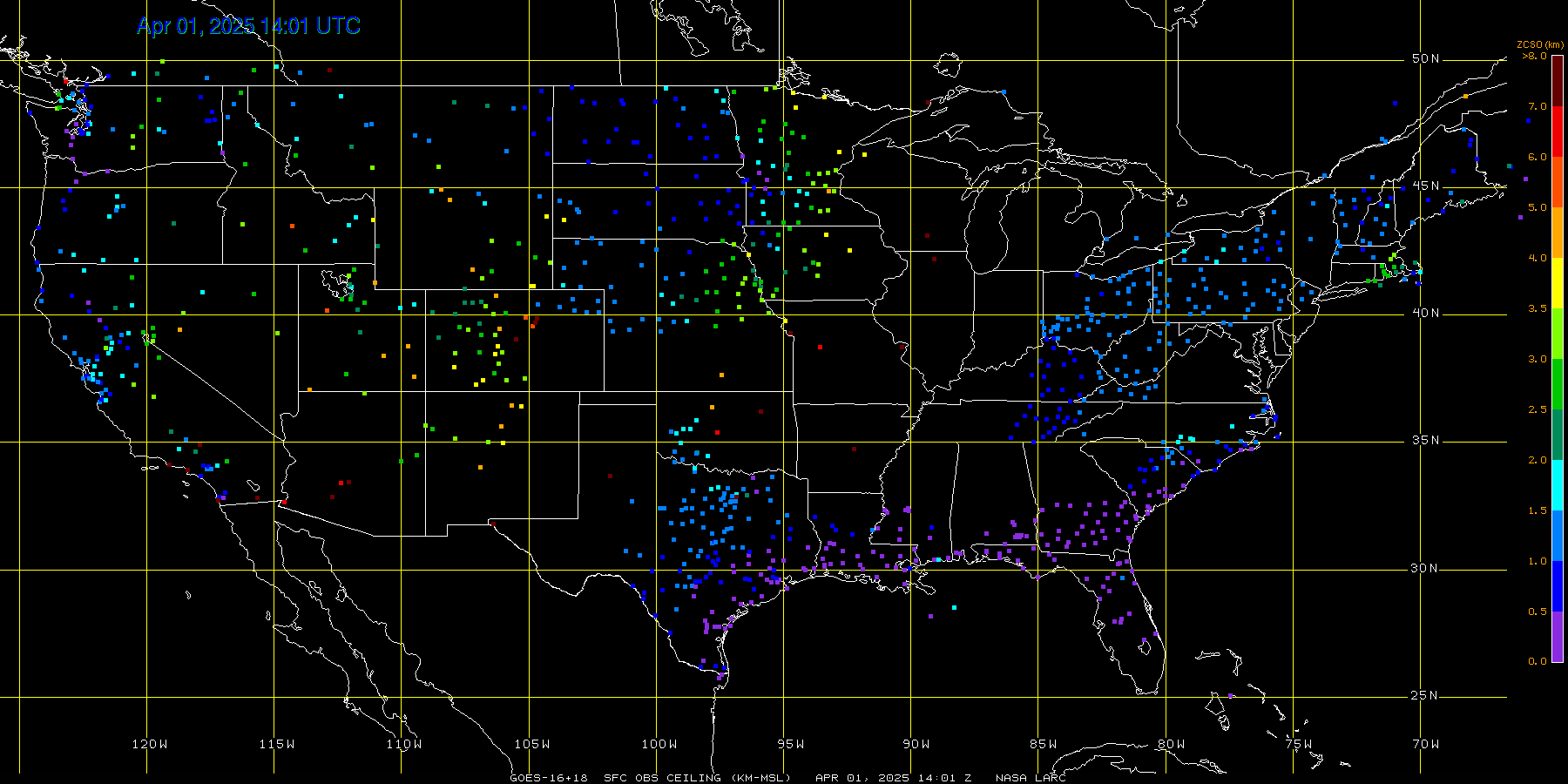Click the '100W' longitude label
Screen dimensions: 1568x784
659,744
